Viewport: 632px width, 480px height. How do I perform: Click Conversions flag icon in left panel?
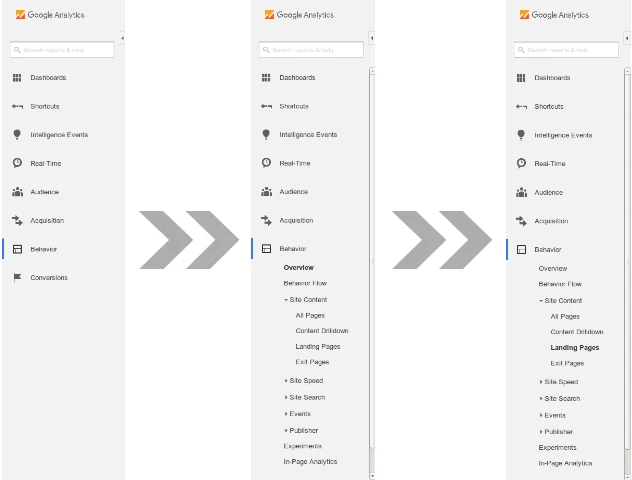(x=17, y=278)
